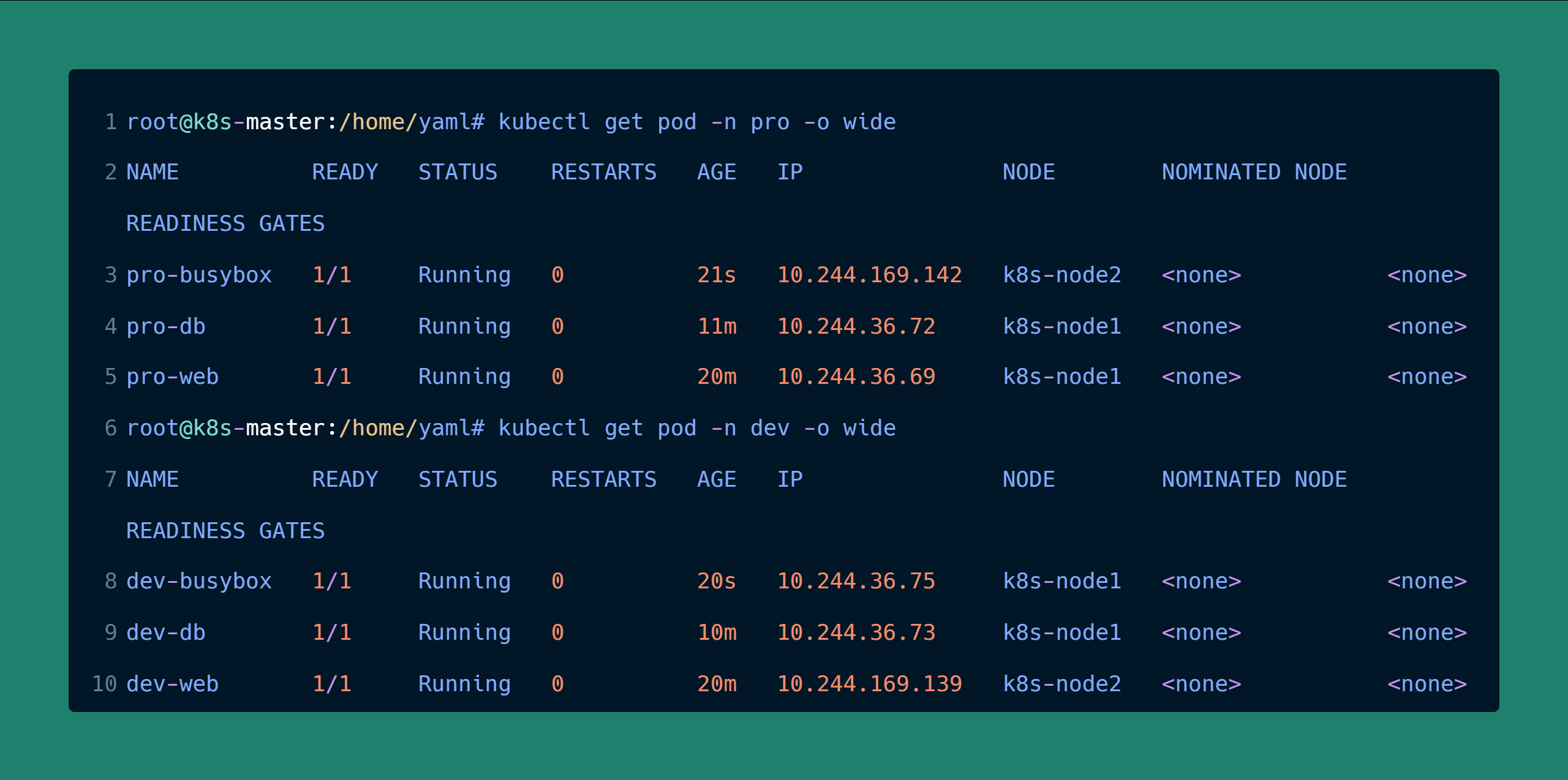Click 'Running' status of pro-busybox

(x=464, y=275)
